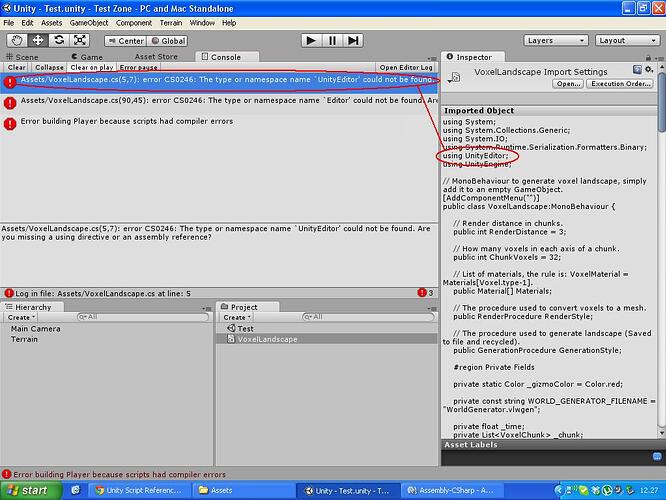The height and width of the screenshot is (500, 666).
Task: Switch to Unity Script Reference taskbar window
Action: click(138, 491)
